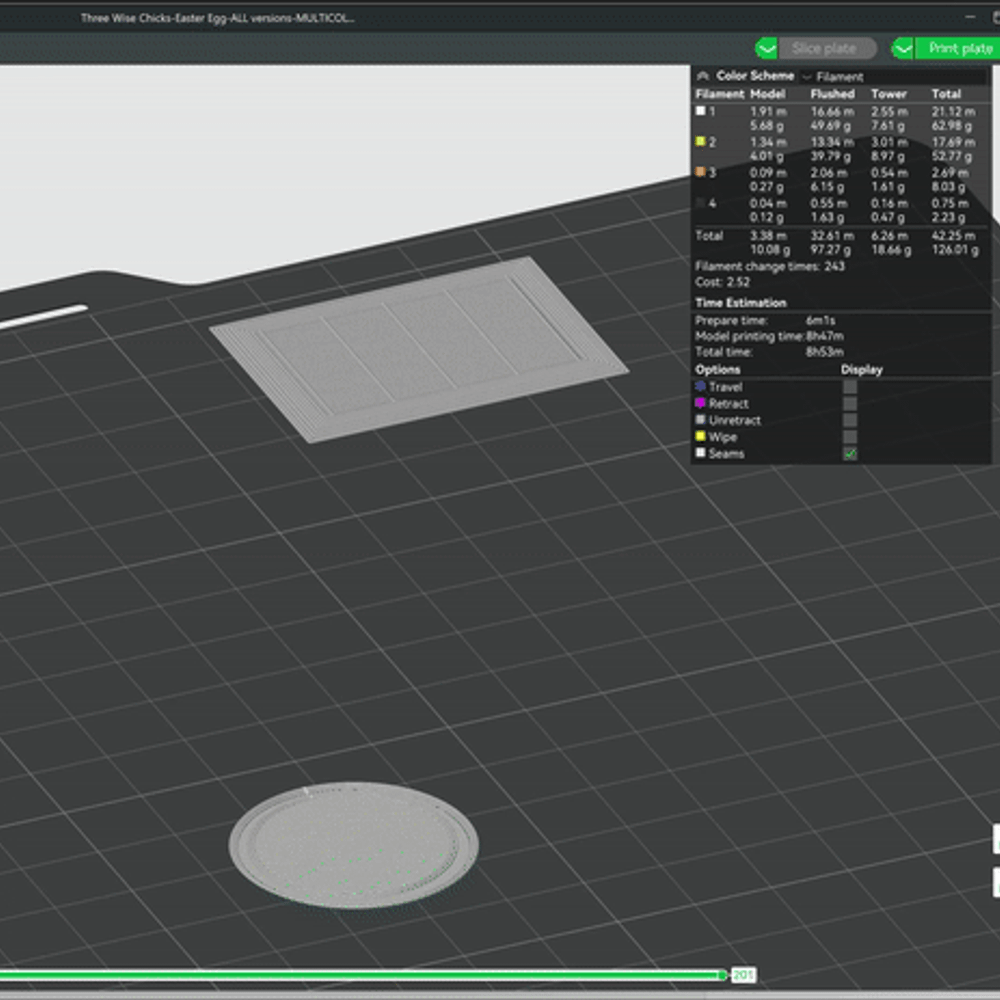Image resolution: width=1000 pixels, height=1000 pixels.
Task: Click the magenta Retract legend icon
Action: tap(700, 403)
